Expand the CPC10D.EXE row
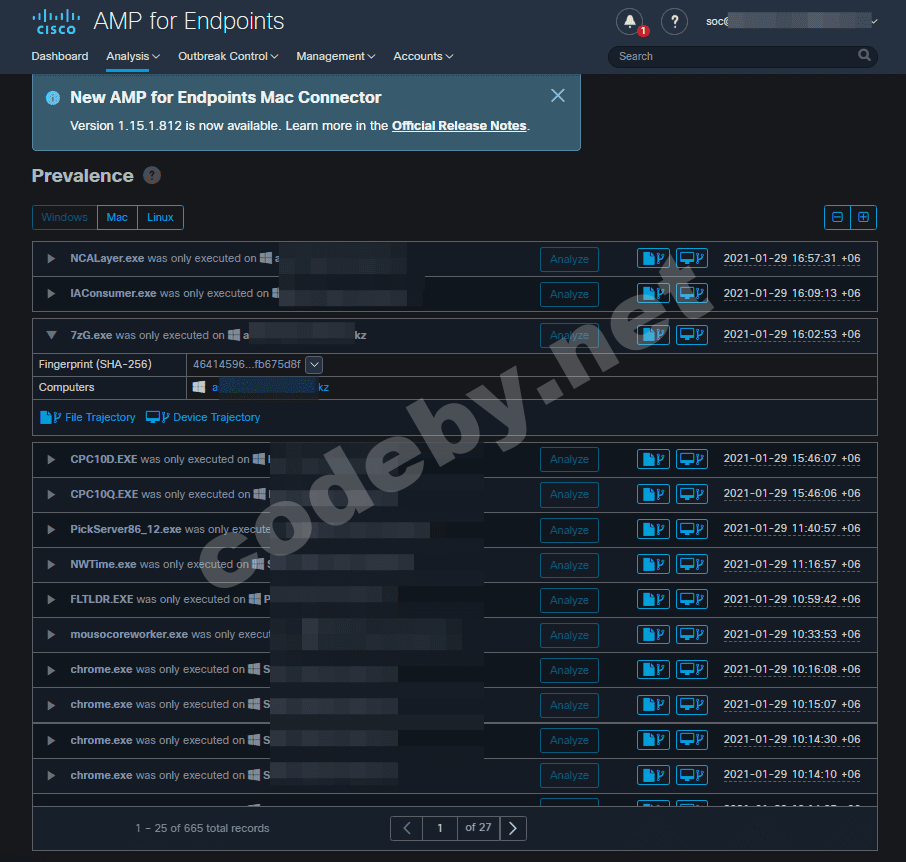The height and width of the screenshot is (862, 906). coord(51,459)
